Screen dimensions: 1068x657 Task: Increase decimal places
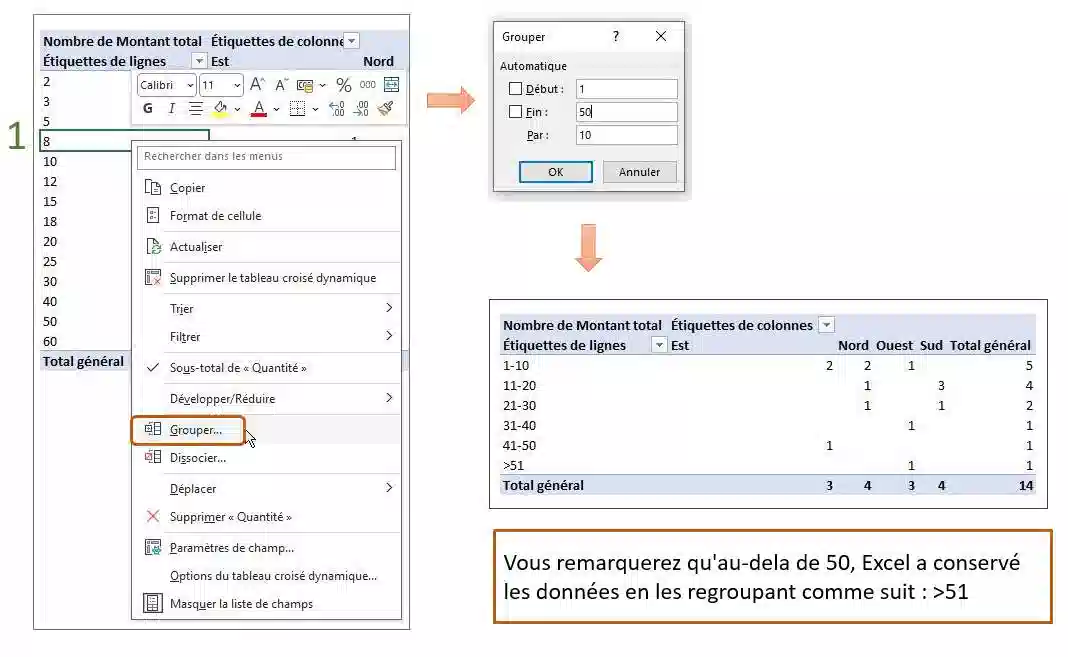click(336, 108)
